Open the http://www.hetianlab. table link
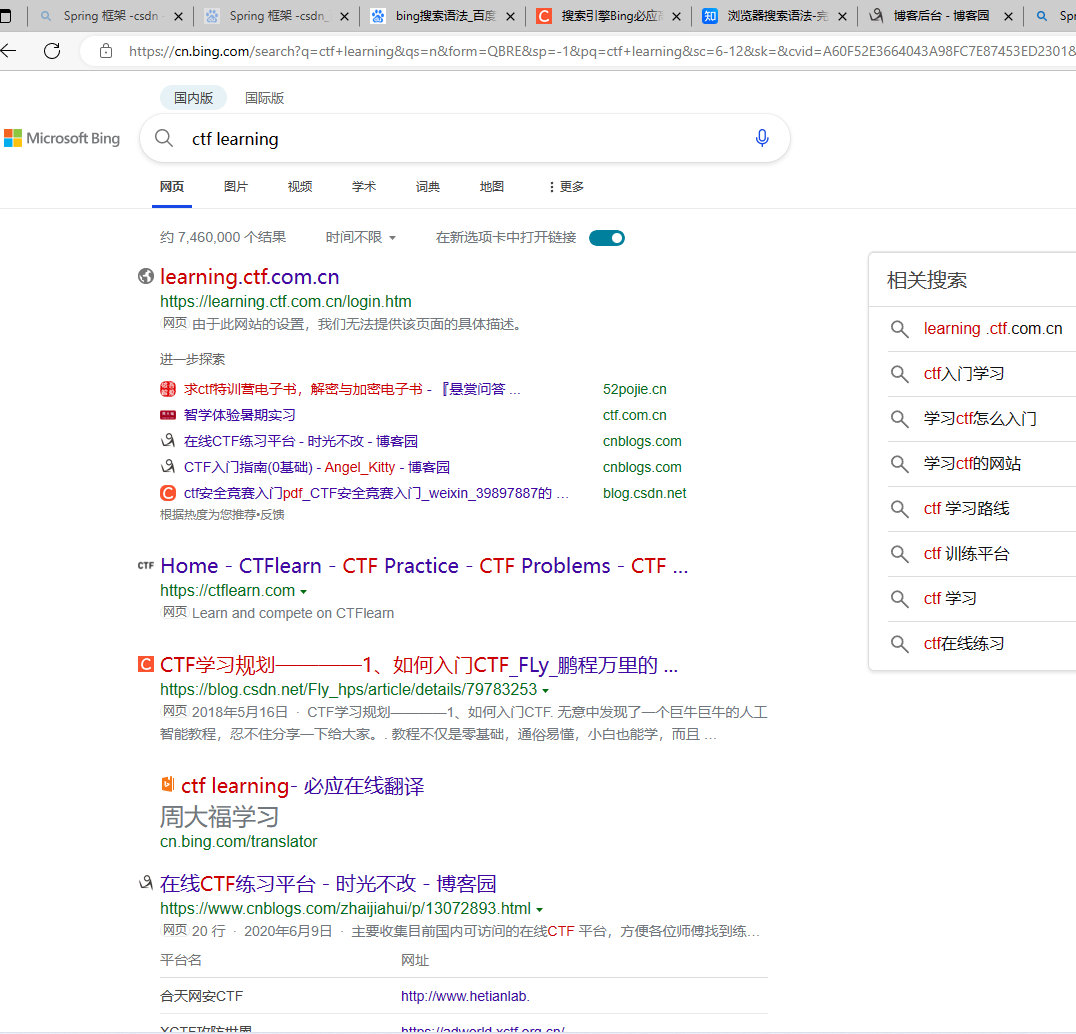The width and height of the screenshot is (1076, 1034). [x=465, y=996]
